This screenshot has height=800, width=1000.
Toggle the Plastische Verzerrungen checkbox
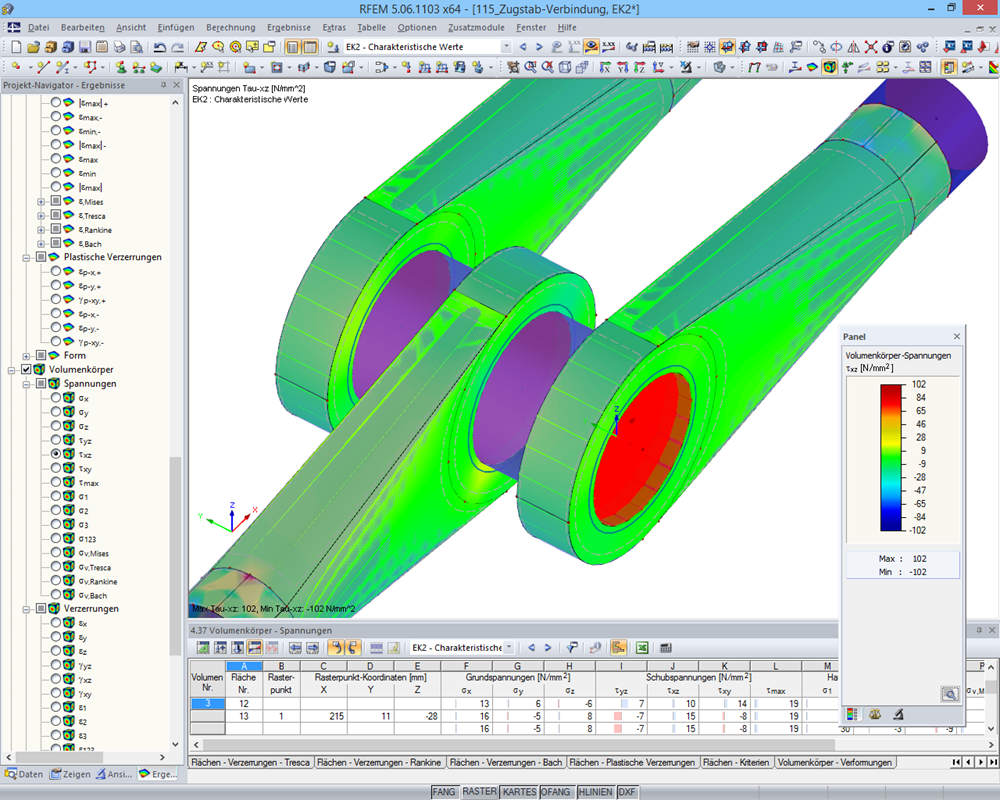[41, 256]
